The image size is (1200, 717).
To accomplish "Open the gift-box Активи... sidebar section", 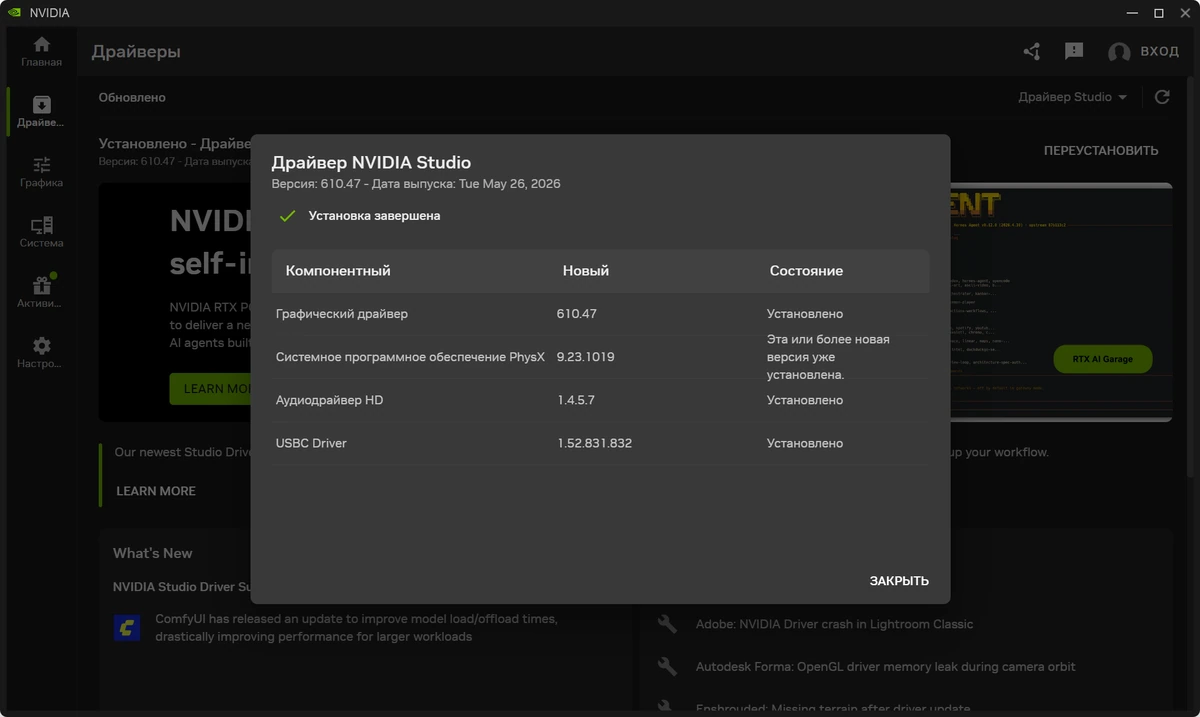I will 41,292.
